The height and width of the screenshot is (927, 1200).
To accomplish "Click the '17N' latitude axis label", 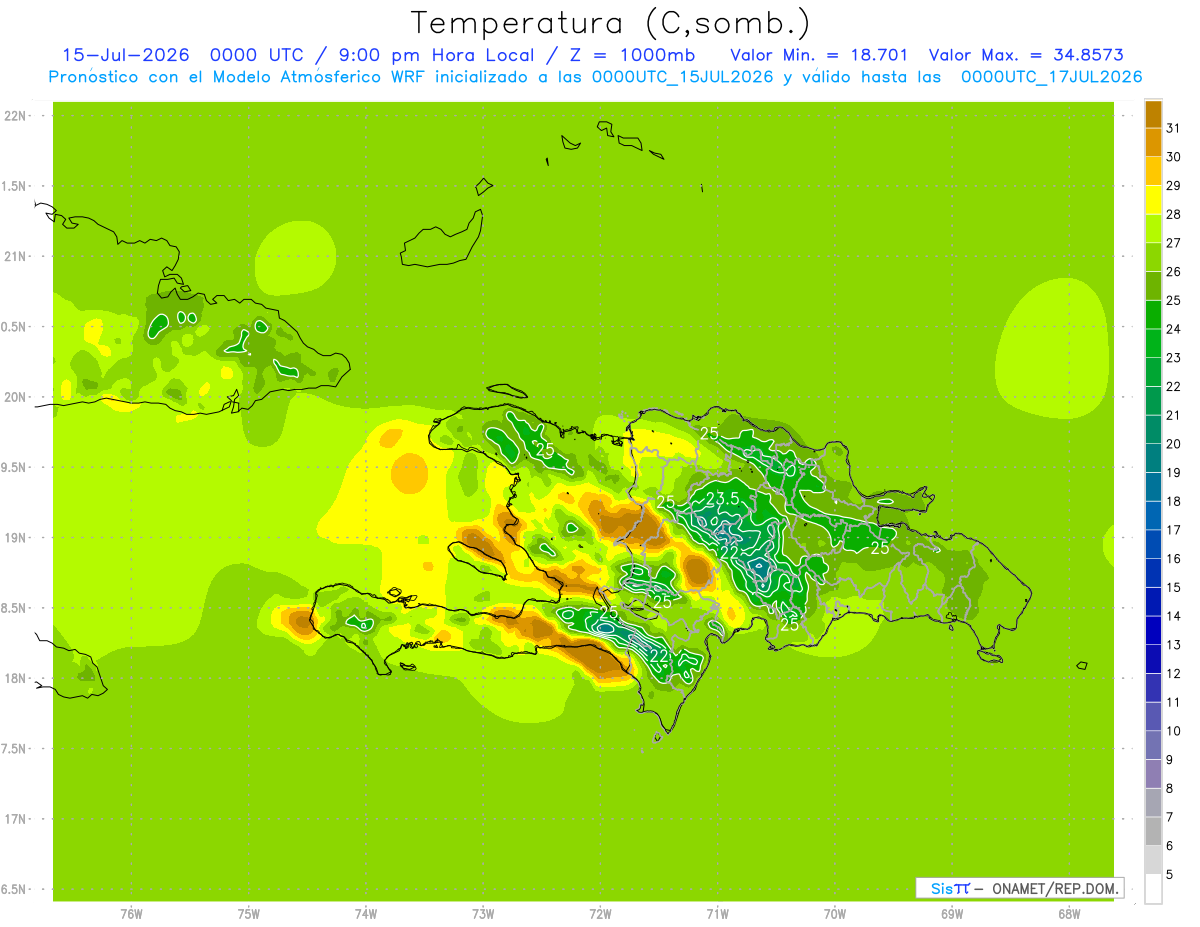I will [16, 819].
